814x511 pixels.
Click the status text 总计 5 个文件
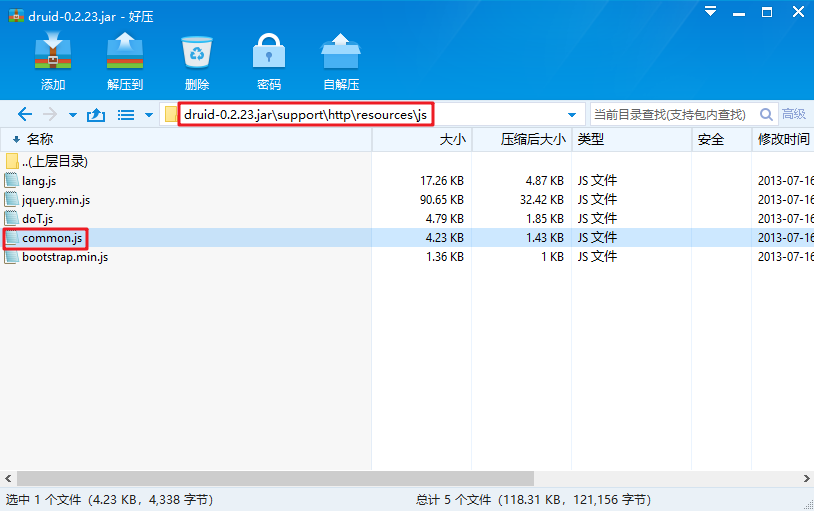point(453,500)
